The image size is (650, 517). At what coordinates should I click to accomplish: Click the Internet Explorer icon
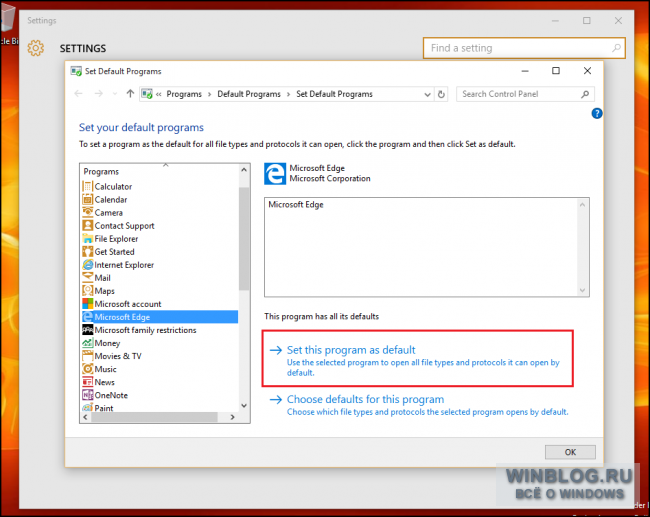[x=87, y=265]
